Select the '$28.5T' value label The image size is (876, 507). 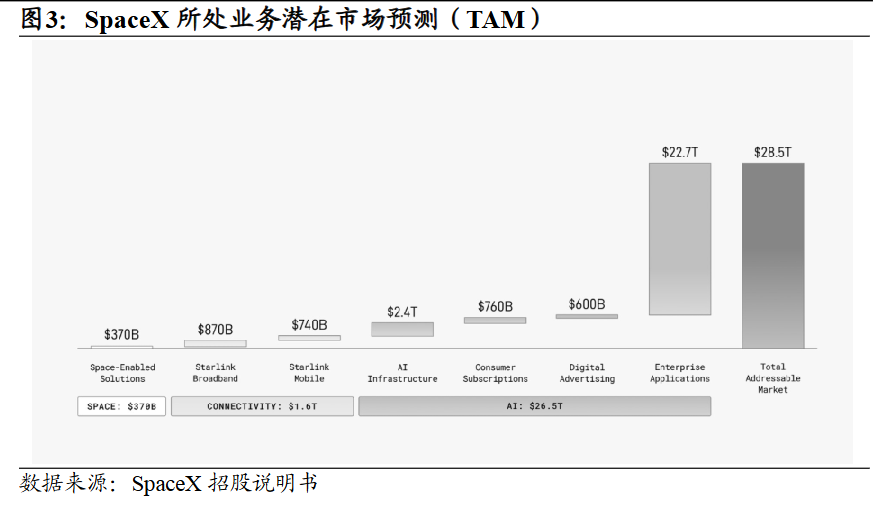773,152
